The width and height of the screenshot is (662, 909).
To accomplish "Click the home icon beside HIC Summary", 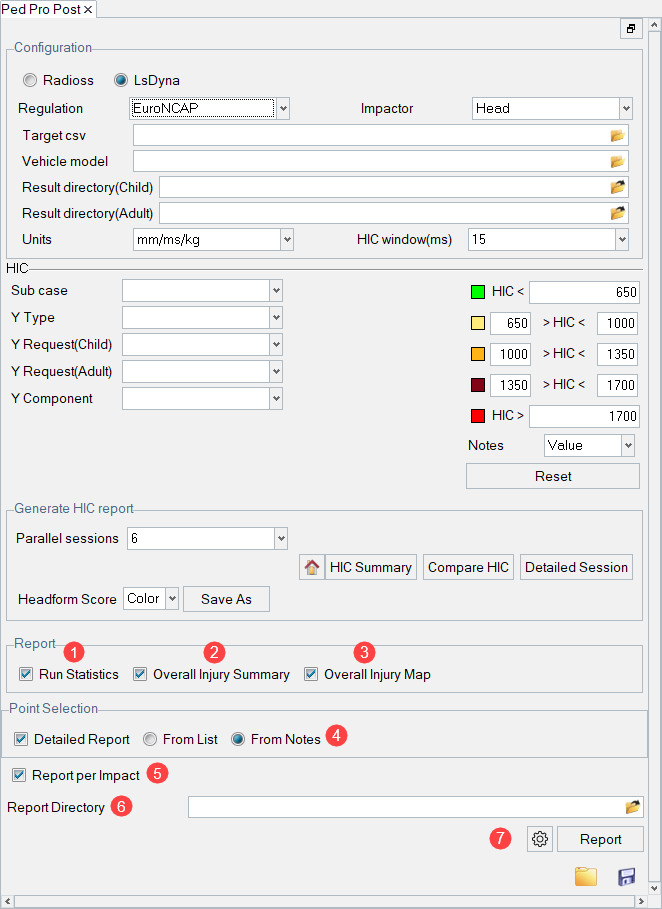I will point(311,567).
